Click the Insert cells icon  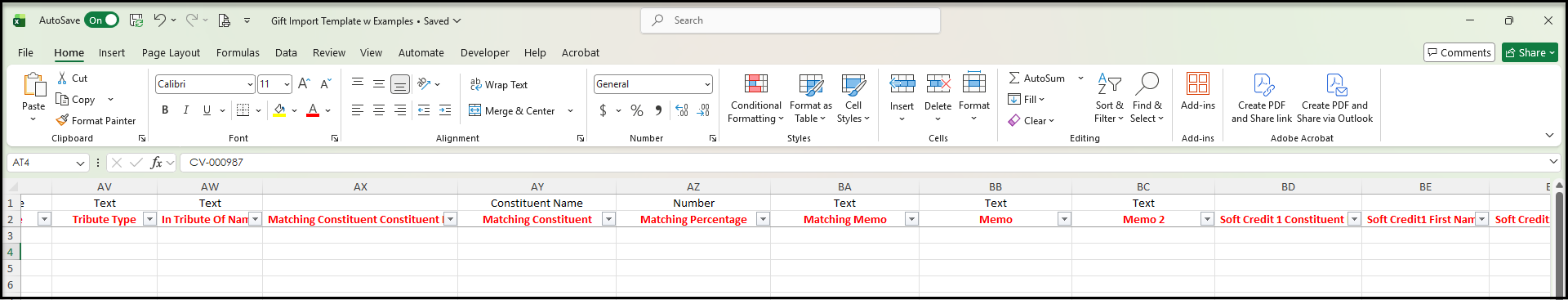click(902, 83)
